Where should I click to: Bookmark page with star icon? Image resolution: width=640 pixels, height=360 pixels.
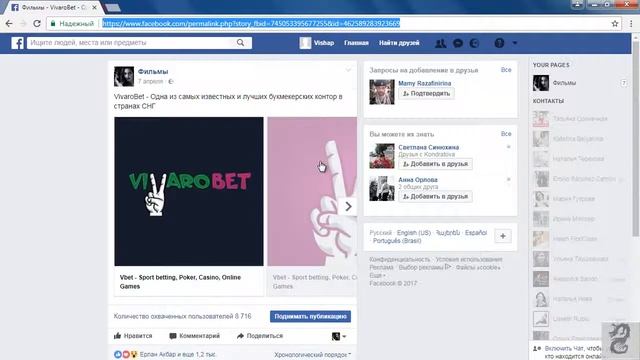tap(615, 24)
